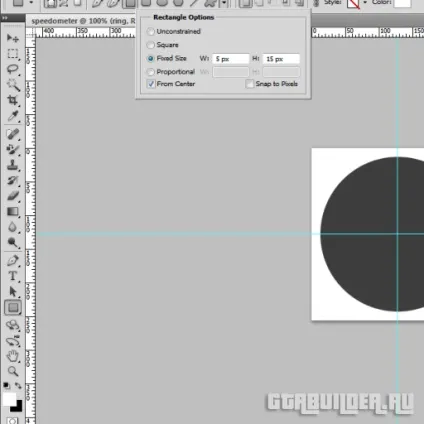Select the Eraser tool

coord(13,196)
